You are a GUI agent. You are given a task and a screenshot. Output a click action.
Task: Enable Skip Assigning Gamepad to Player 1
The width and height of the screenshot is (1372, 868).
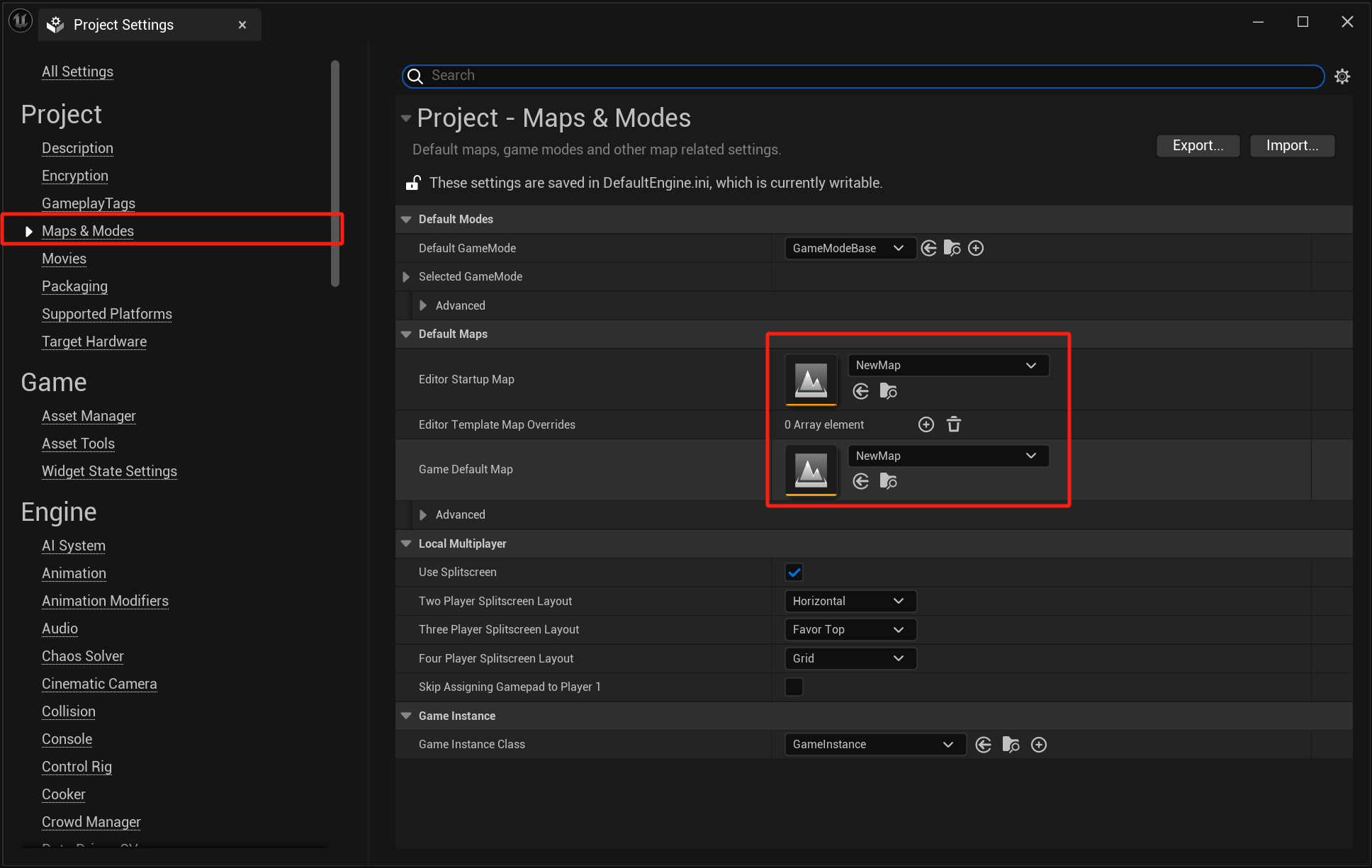(794, 687)
